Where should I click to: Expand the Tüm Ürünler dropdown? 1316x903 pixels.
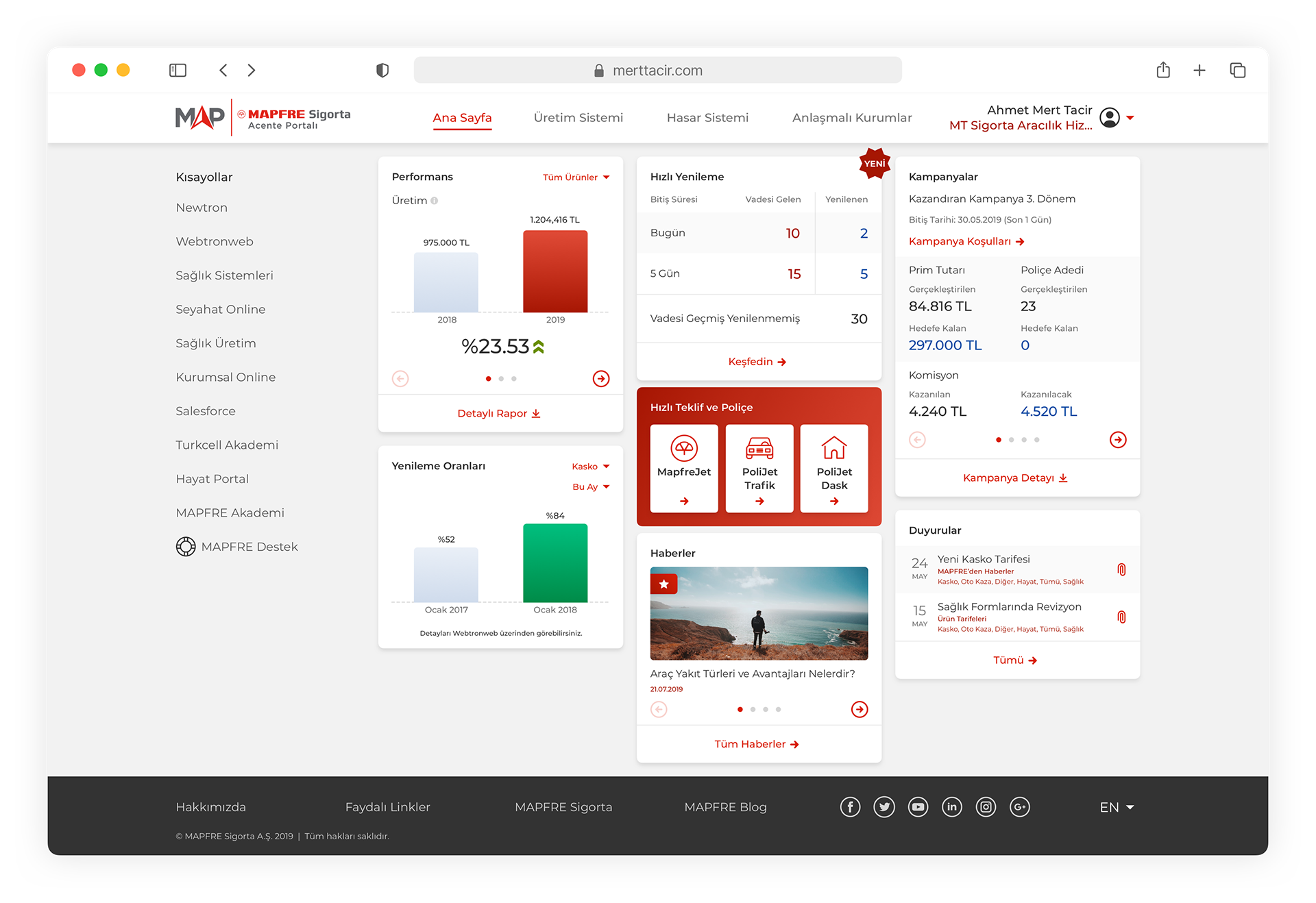click(576, 177)
